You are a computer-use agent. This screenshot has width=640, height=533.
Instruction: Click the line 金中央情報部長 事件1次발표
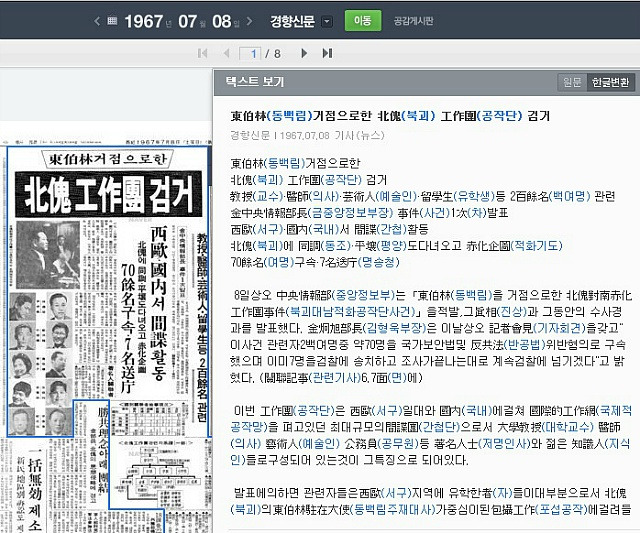[x=369, y=213]
